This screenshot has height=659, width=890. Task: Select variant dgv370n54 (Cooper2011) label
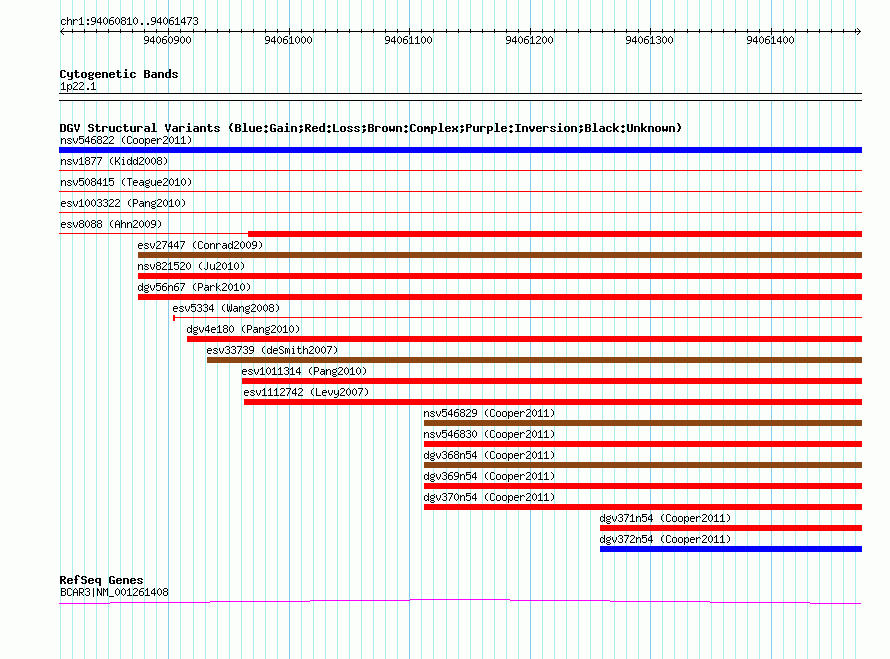click(x=489, y=497)
